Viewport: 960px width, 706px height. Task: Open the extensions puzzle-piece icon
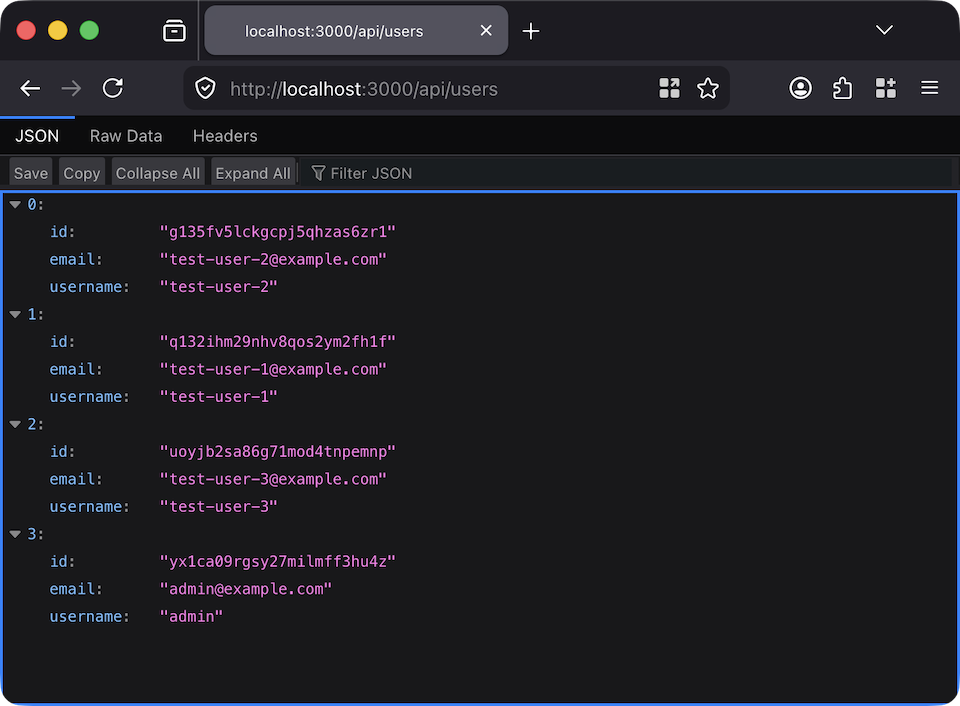pos(842,88)
